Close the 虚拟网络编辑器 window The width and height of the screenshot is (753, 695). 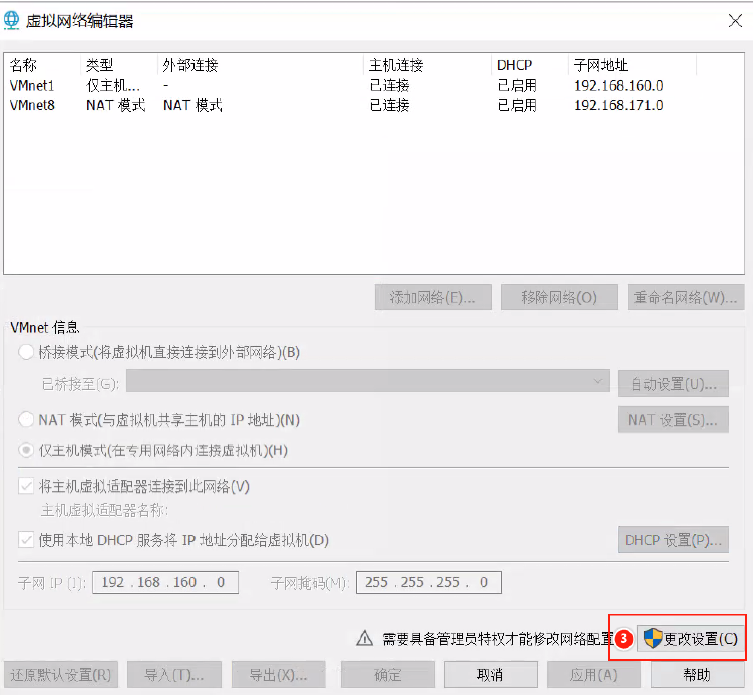[735, 21]
